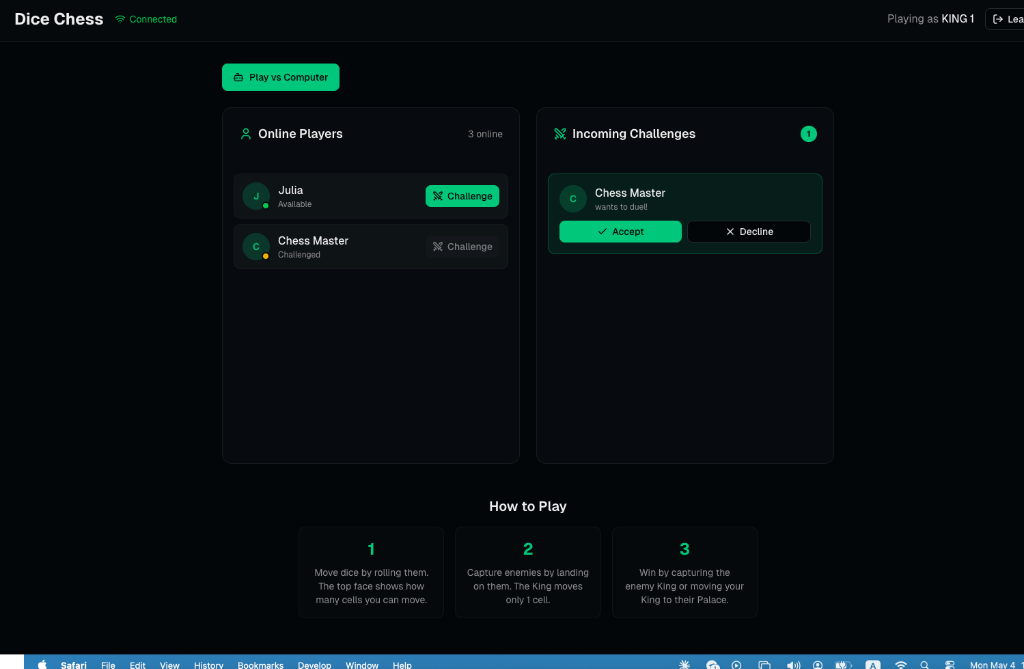This screenshot has width=1024, height=669.
Task: Click Chess Master's avatar in Incoming Challenges
Action: 573,199
